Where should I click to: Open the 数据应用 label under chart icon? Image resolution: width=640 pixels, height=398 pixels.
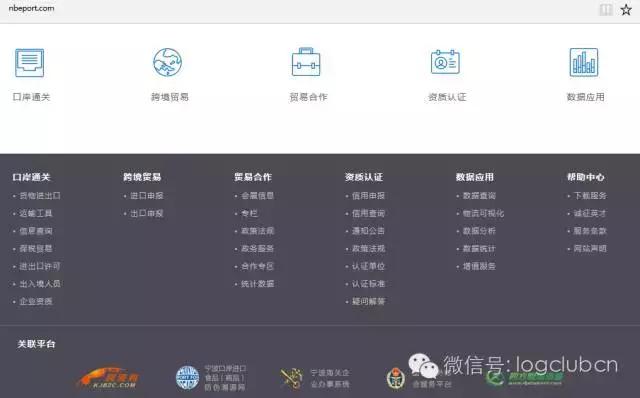(586, 97)
